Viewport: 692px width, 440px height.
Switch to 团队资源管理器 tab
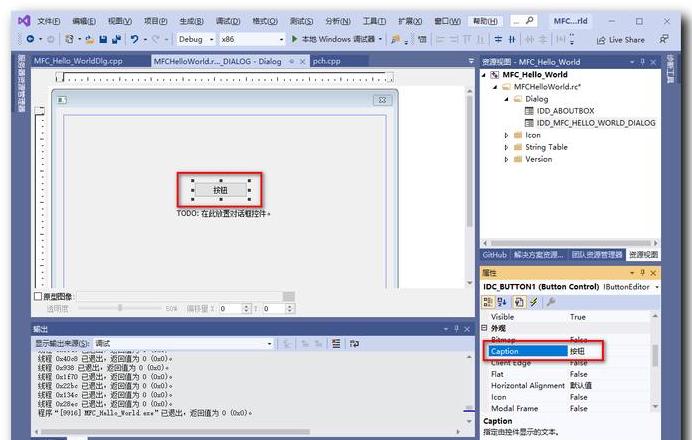pyautogui.click(x=597, y=255)
